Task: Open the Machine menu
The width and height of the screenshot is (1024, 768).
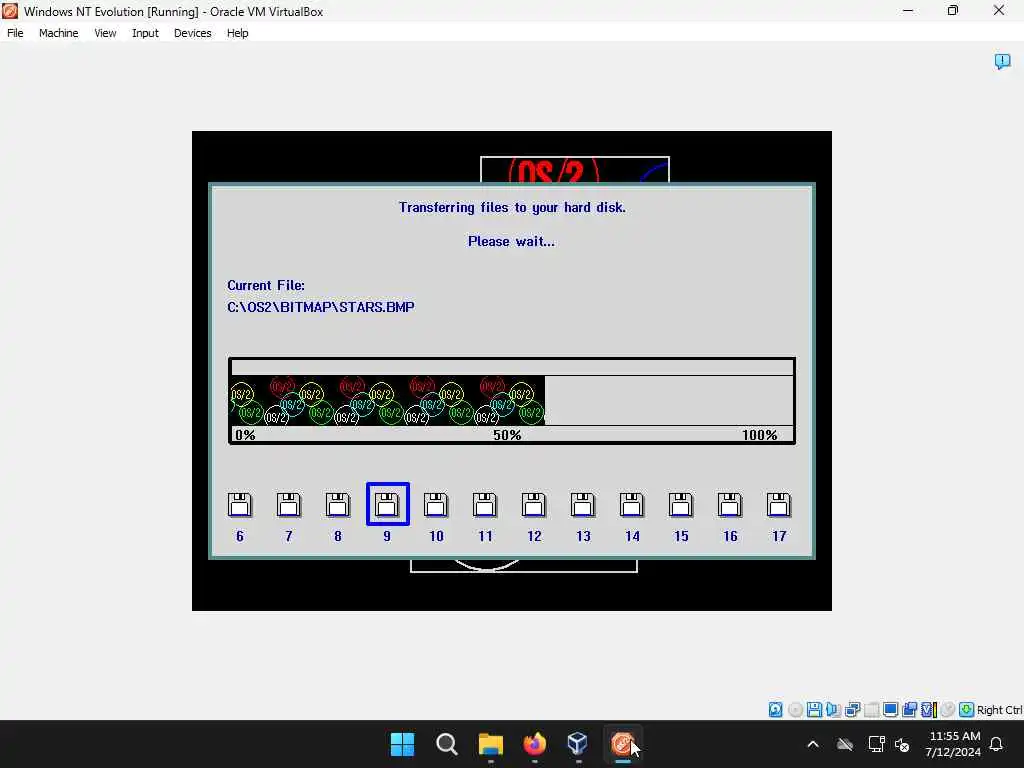Action: (x=58, y=33)
